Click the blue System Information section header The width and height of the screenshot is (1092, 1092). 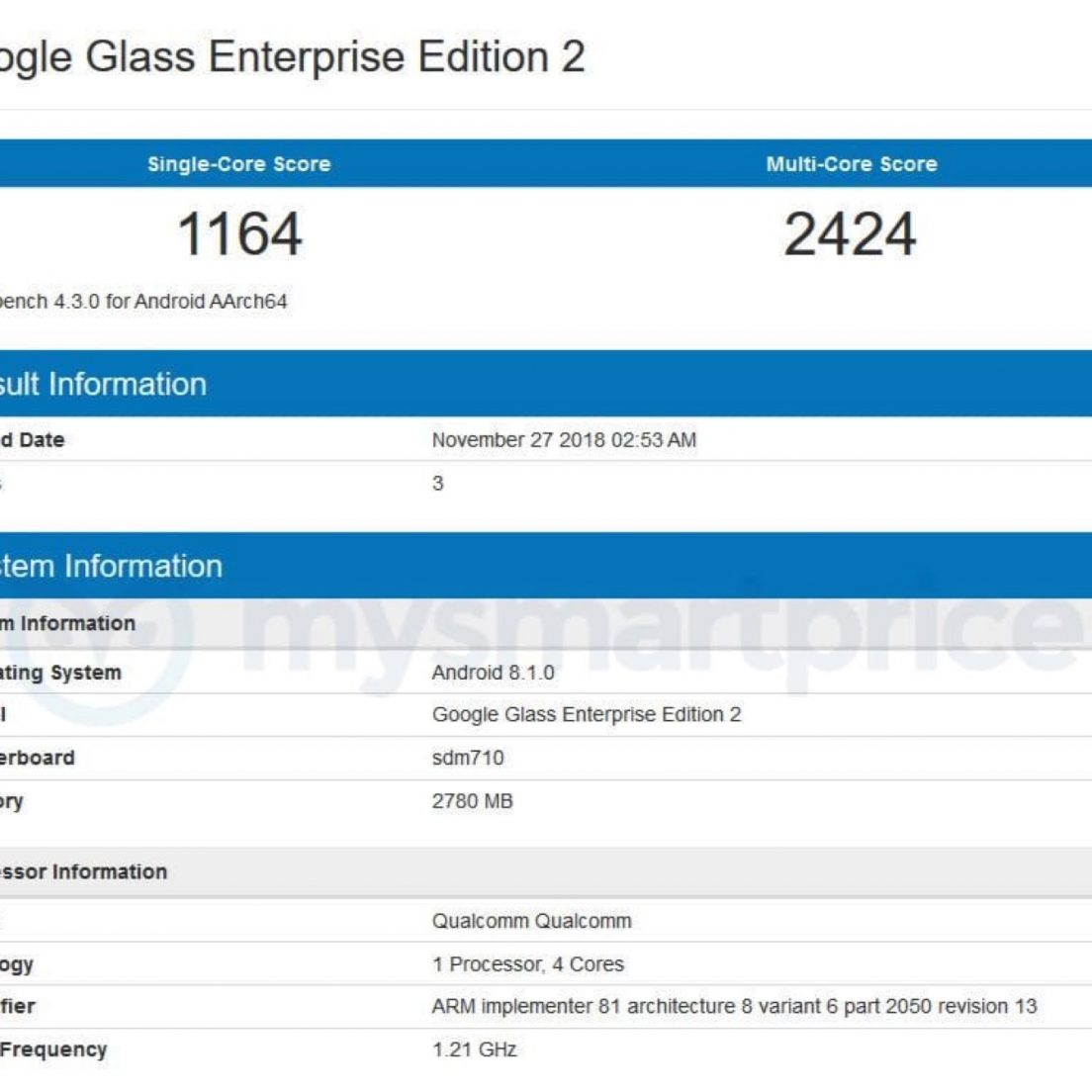[x=111, y=566]
